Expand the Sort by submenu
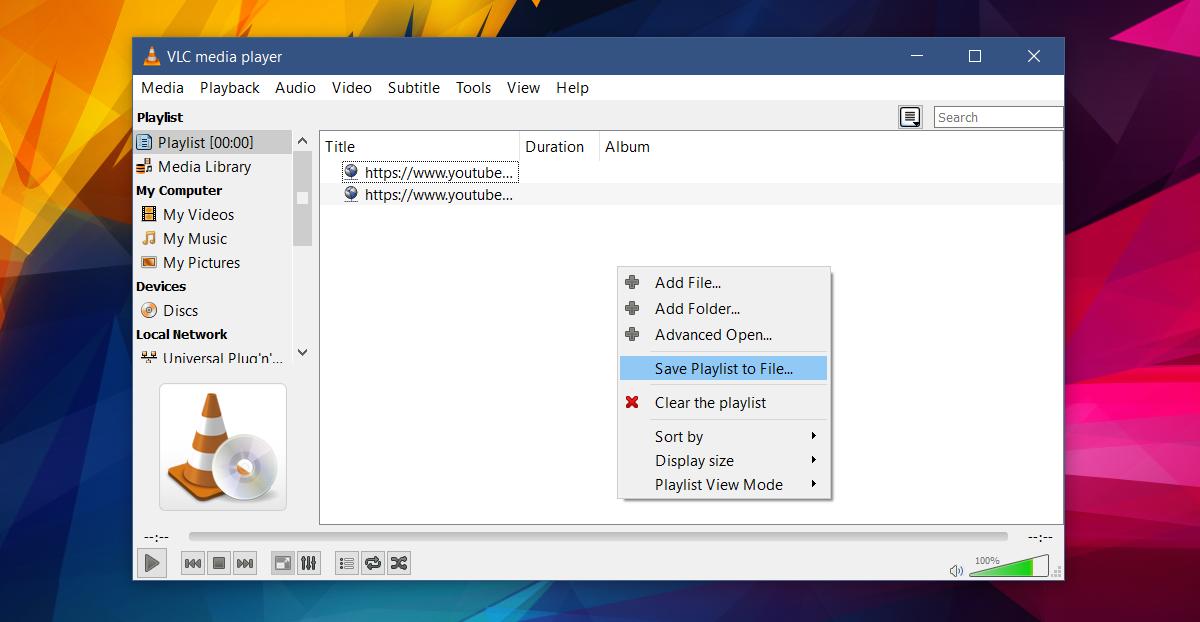The width and height of the screenshot is (1200, 622). [x=723, y=437]
